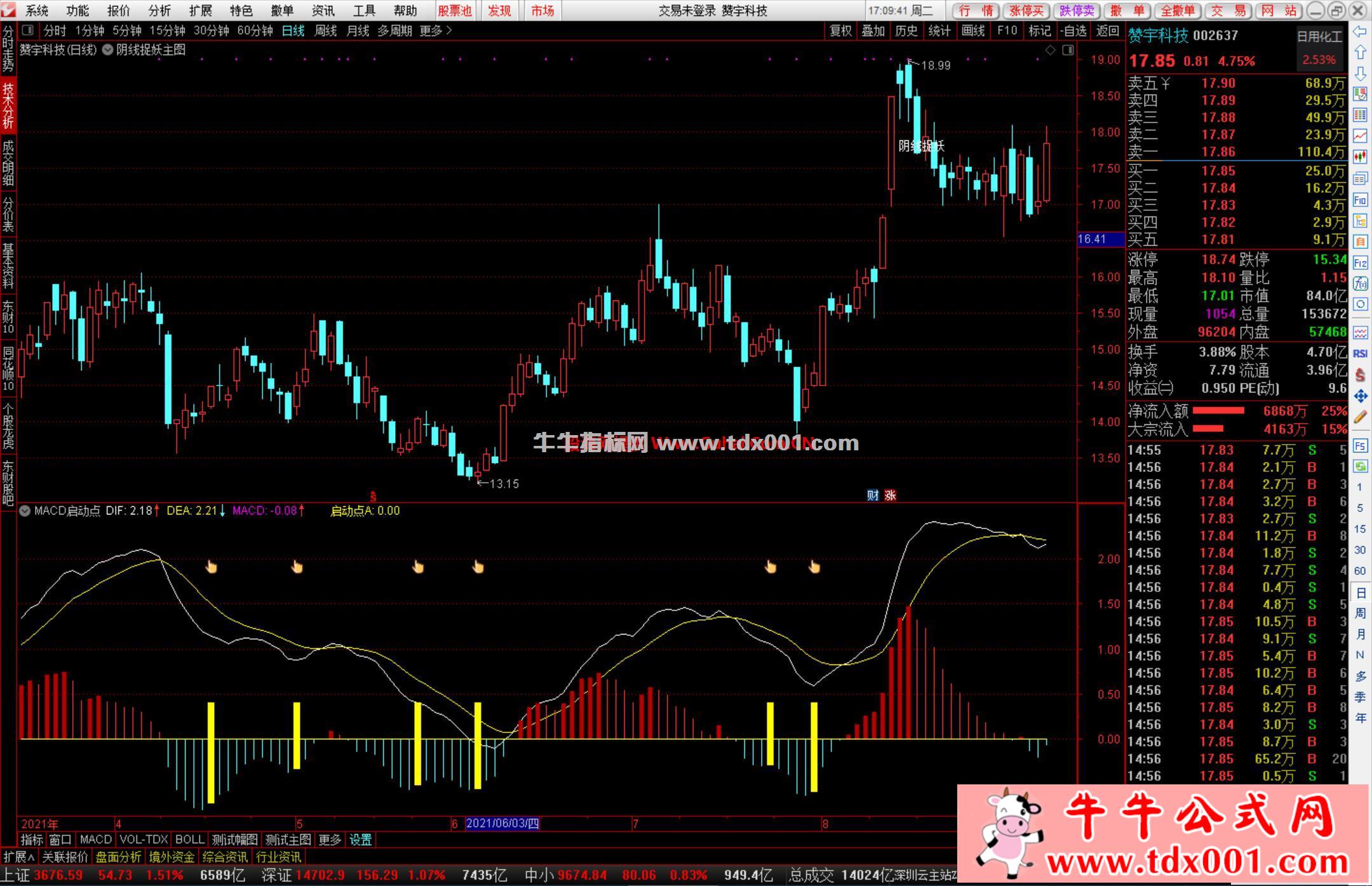Select the 60 minute period in right sidebar
Viewport: 1372px width, 886px height.
(x=1360, y=570)
